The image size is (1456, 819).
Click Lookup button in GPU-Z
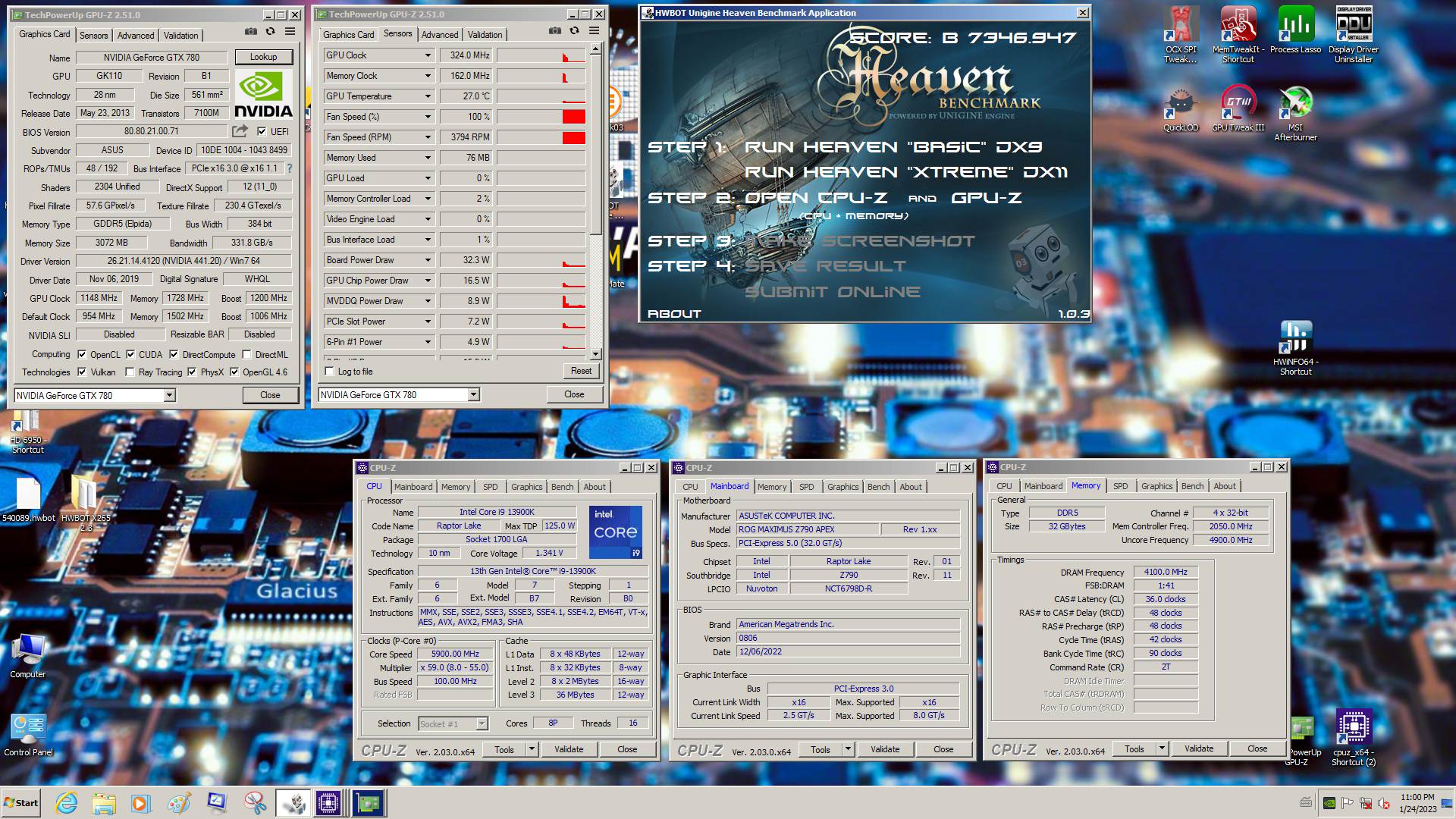(x=263, y=57)
